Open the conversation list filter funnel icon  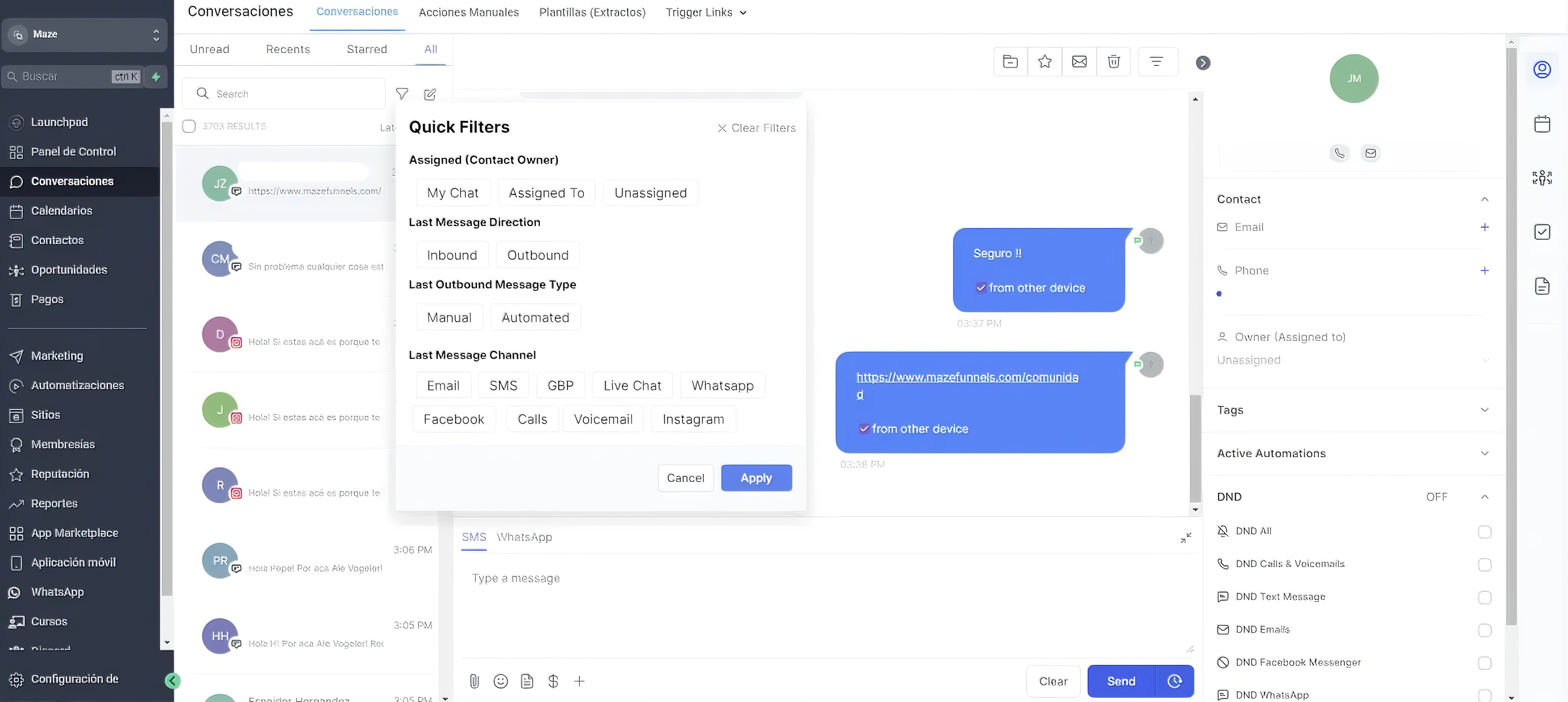[402, 94]
